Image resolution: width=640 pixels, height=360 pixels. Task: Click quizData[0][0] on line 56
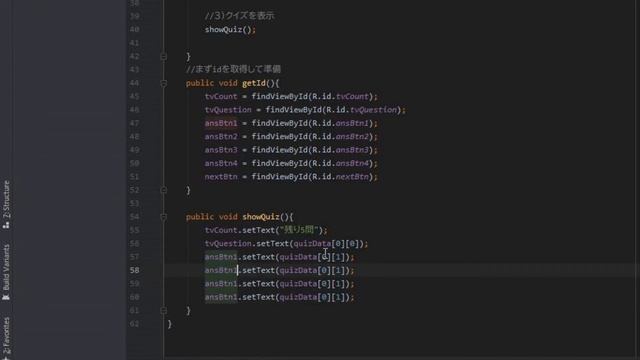pyautogui.click(x=326, y=244)
